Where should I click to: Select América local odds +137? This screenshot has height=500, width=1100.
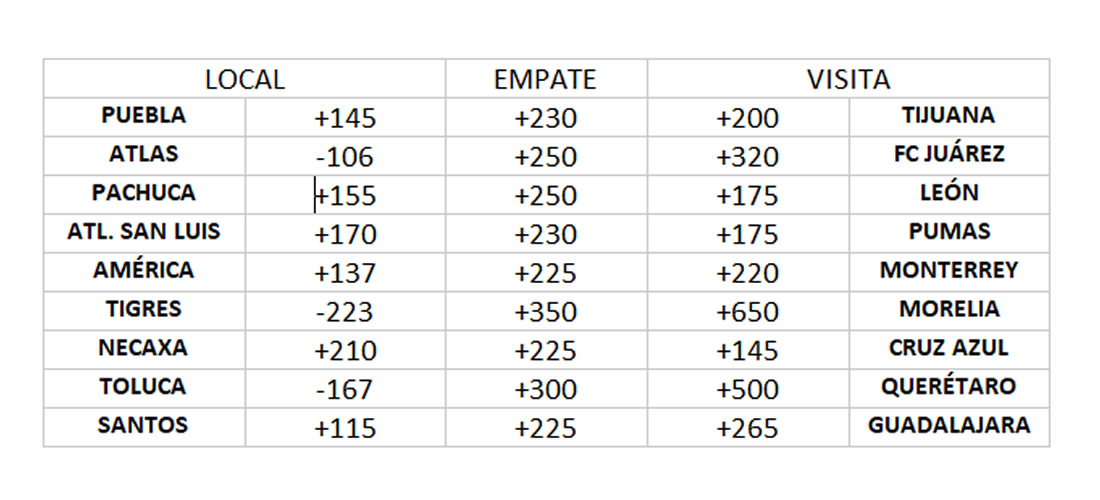tap(345, 272)
